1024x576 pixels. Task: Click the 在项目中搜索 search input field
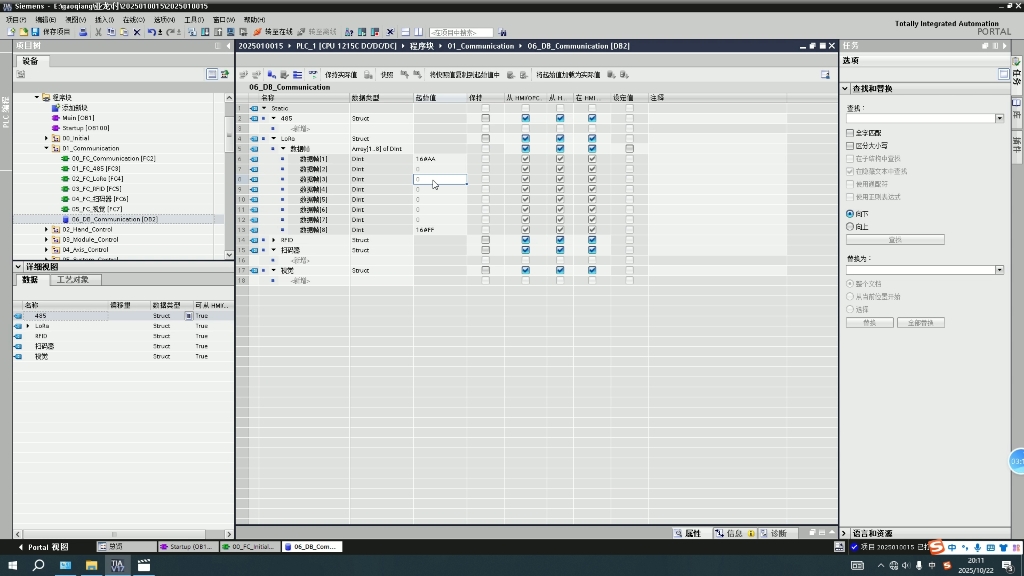tap(461, 32)
